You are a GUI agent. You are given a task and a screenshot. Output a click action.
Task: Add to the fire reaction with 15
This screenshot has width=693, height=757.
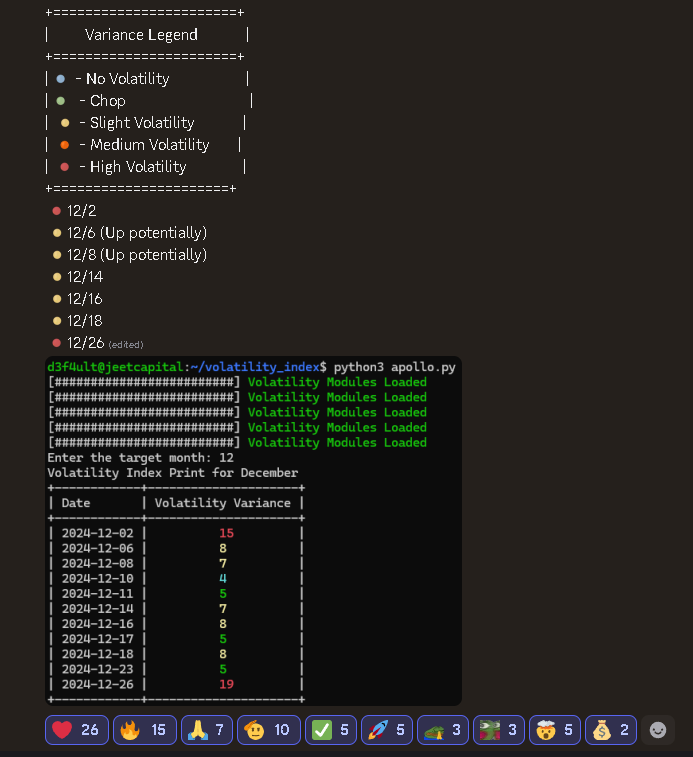[x=145, y=730]
